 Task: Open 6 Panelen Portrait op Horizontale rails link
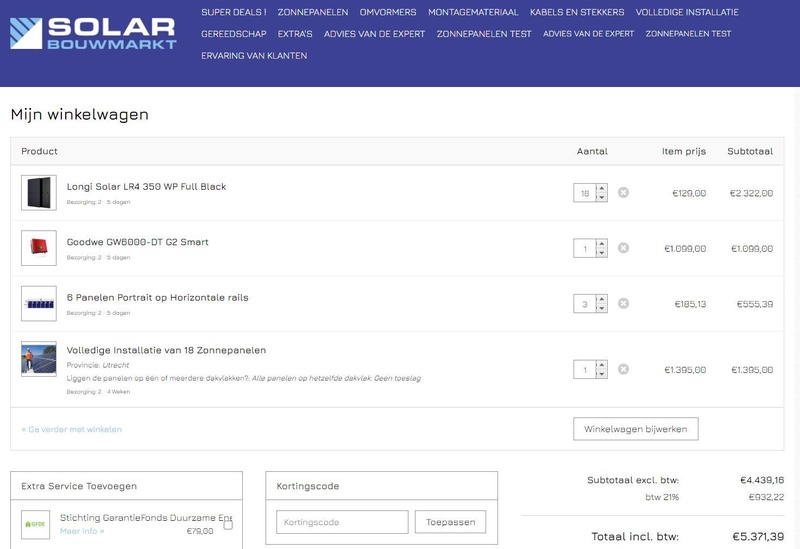click(x=158, y=298)
